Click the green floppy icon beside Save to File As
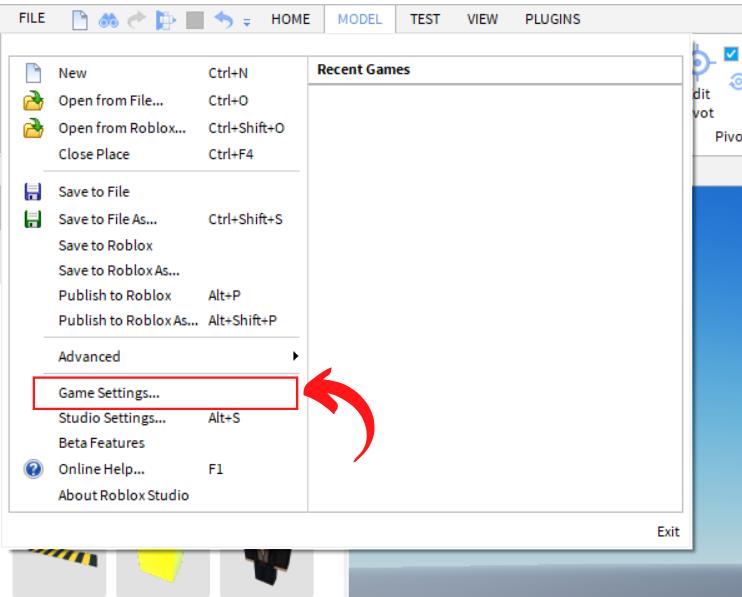The image size is (742, 597). (x=33, y=219)
